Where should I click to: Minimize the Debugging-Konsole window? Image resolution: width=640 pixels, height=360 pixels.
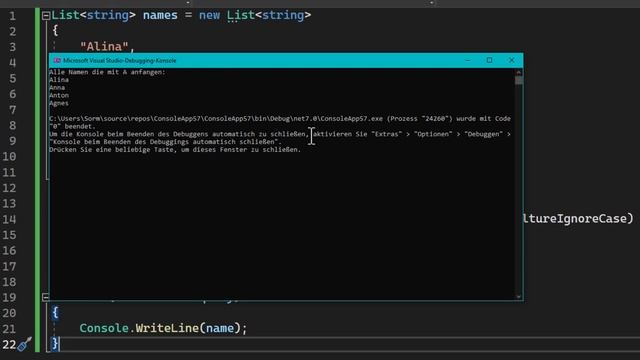[x=468, y=60]
